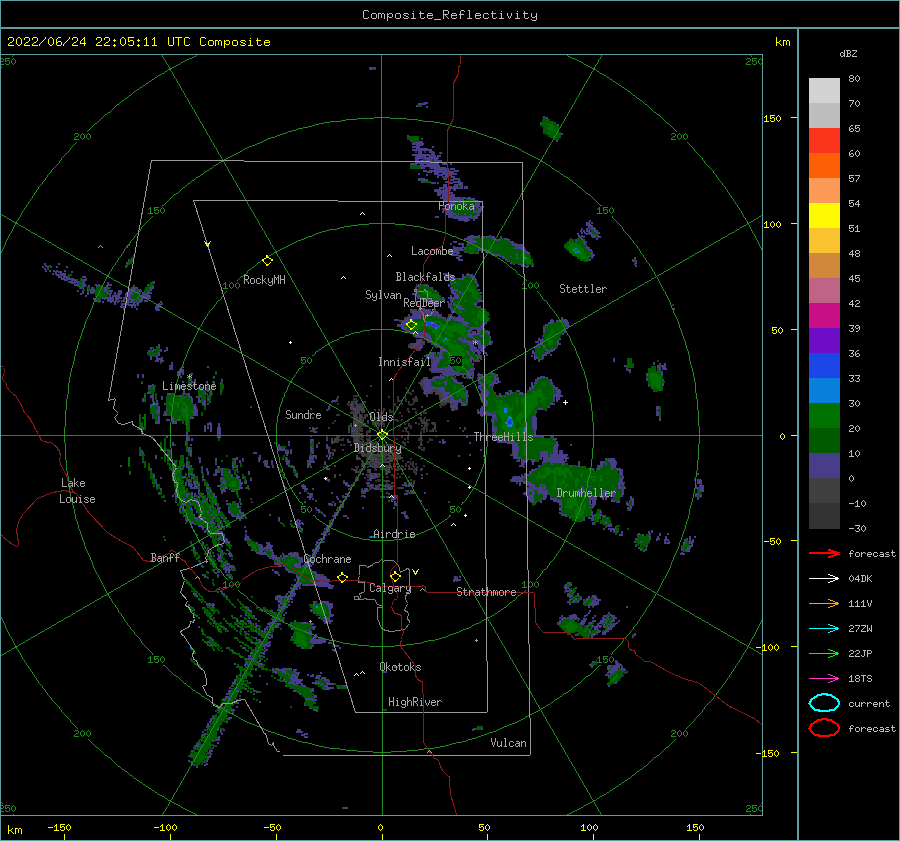Select the 45 dBZ mauve color swatch
Image resolution: width=900 pixels, height=841 pixels.
[824, 290]
